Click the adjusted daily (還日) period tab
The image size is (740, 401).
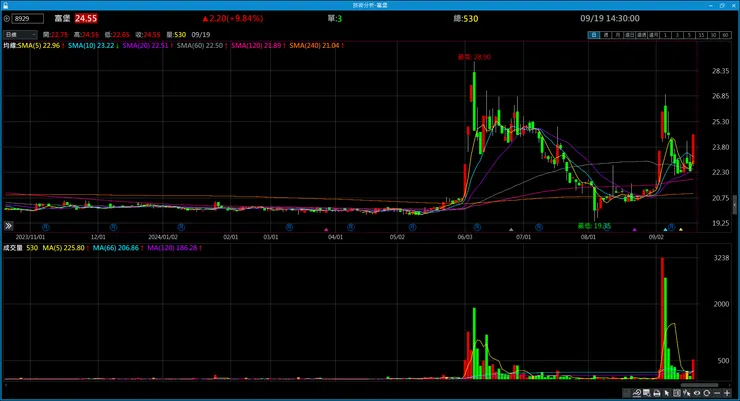[x=630, y=35]
